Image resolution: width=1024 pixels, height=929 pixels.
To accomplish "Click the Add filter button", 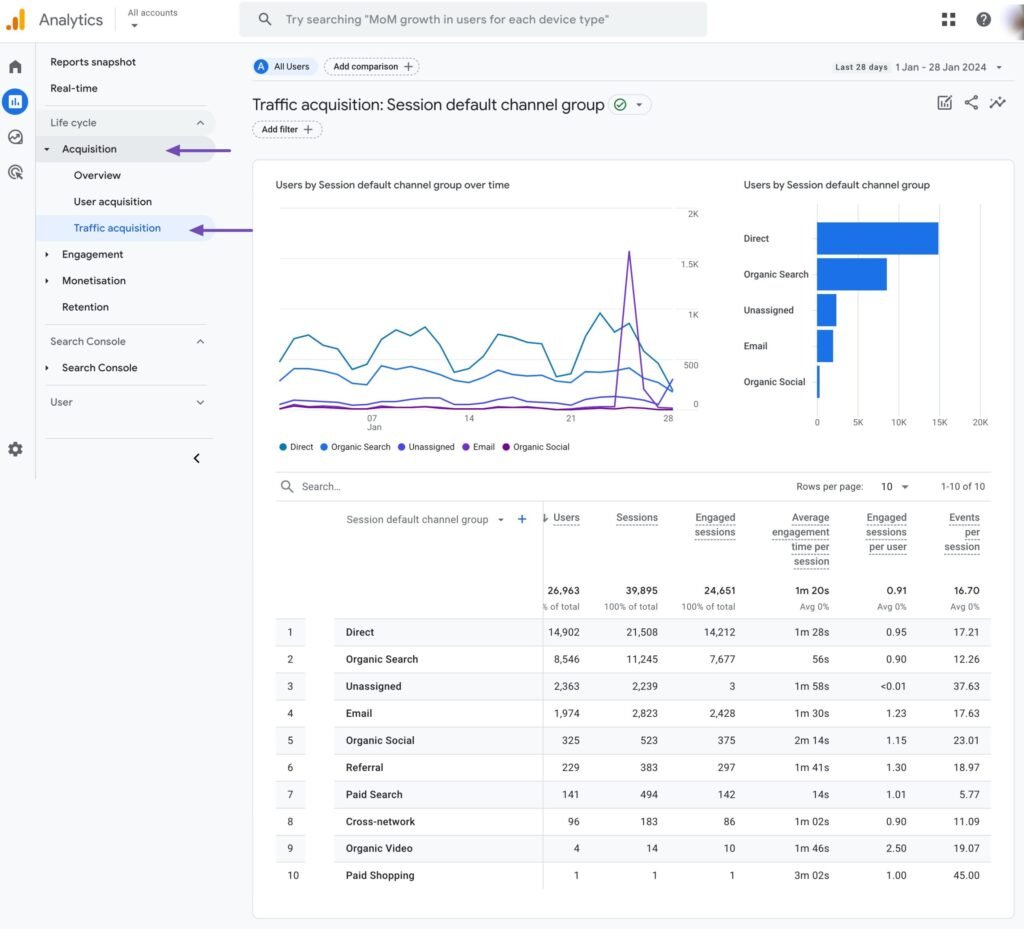I will click(x=287, y=129).
